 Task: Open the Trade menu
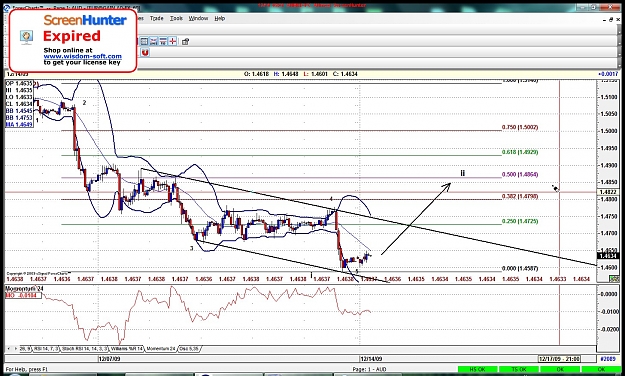coord(156,18)
